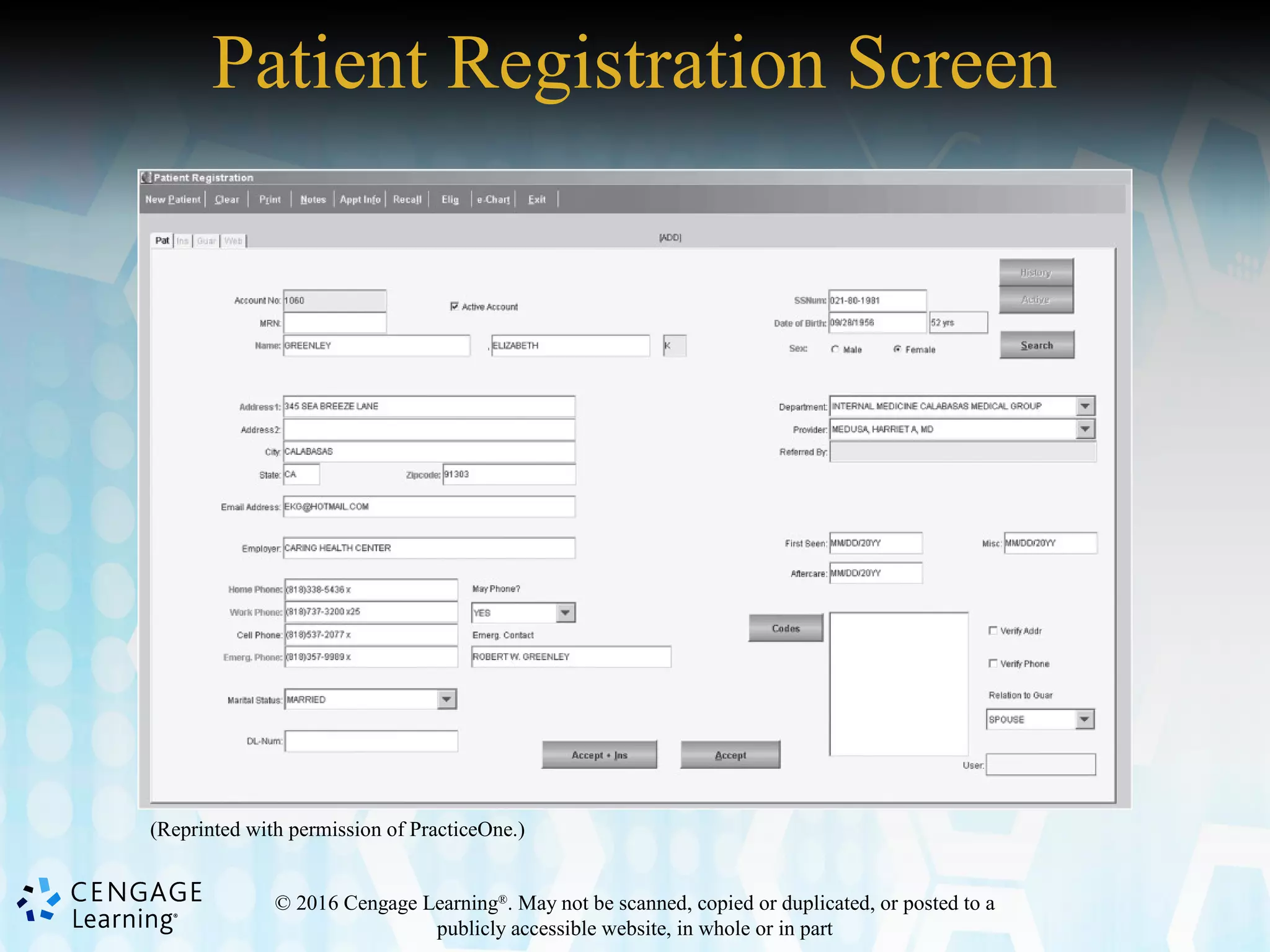Image resolution: width=1270 pixels, height=952 pixels.
Task: Open Appt Info
Action: 360,200
